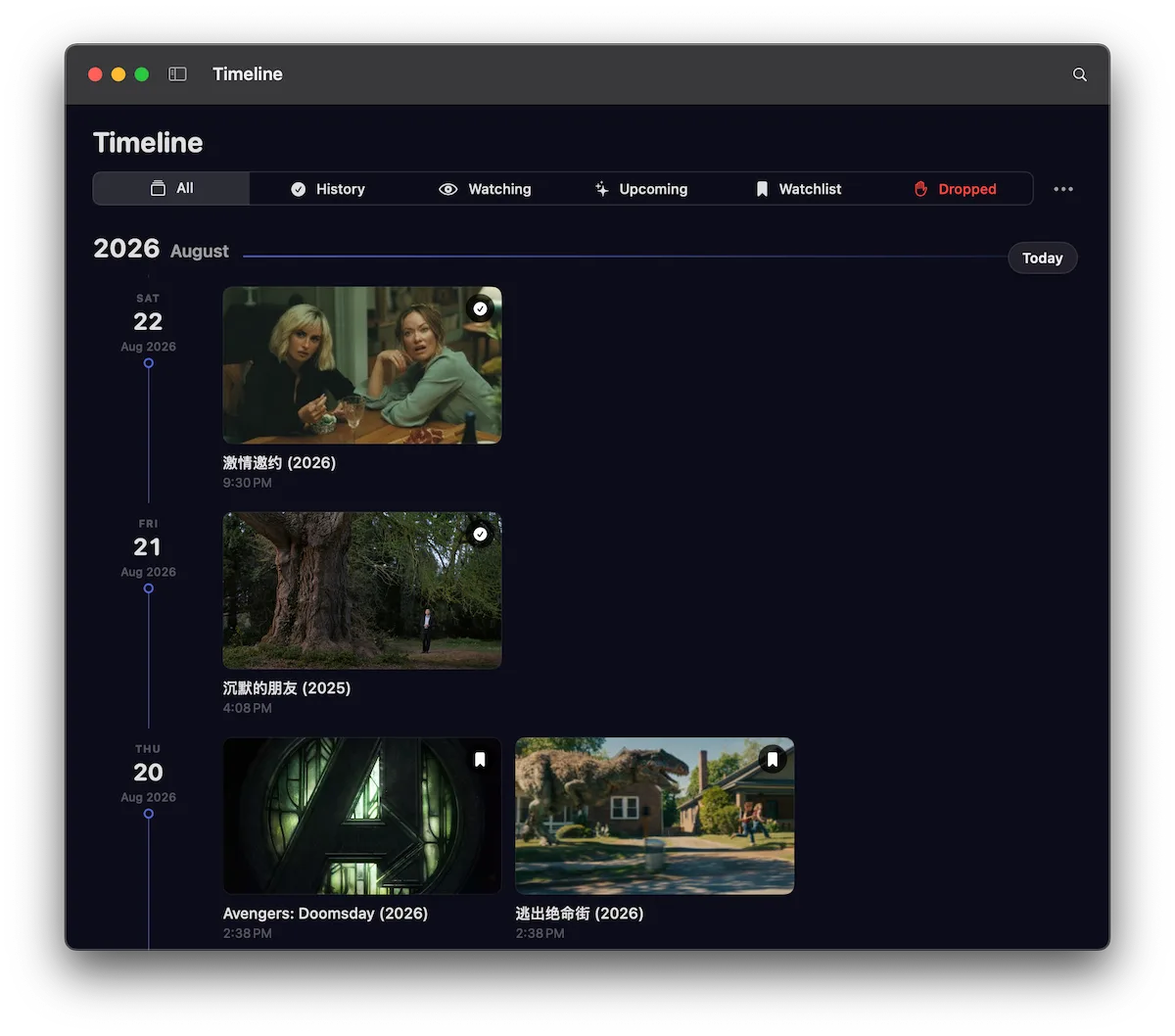Click the History checkmark icon
Screen dimensions: 1175x1036
[x=299, y=189]
